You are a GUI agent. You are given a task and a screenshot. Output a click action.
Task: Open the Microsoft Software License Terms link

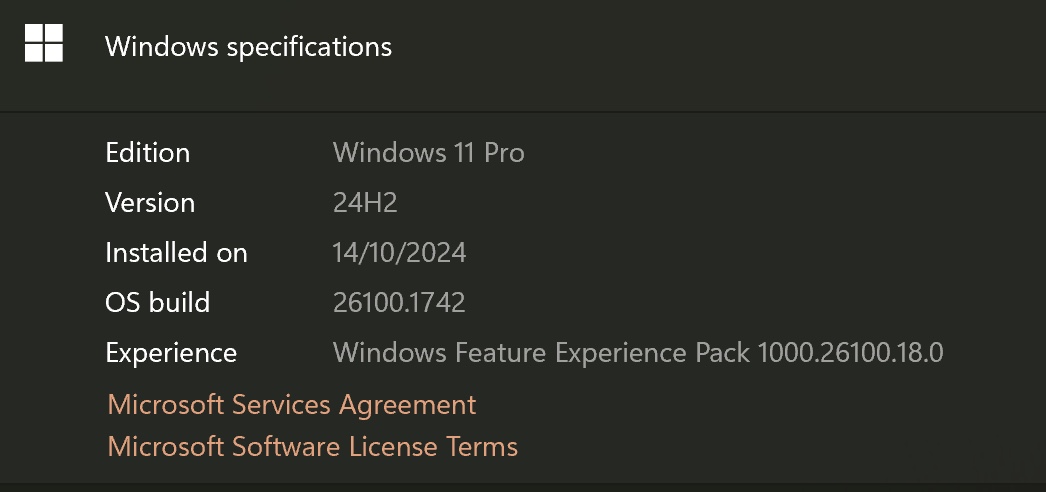pyautogui.click(x=312, y=446)
